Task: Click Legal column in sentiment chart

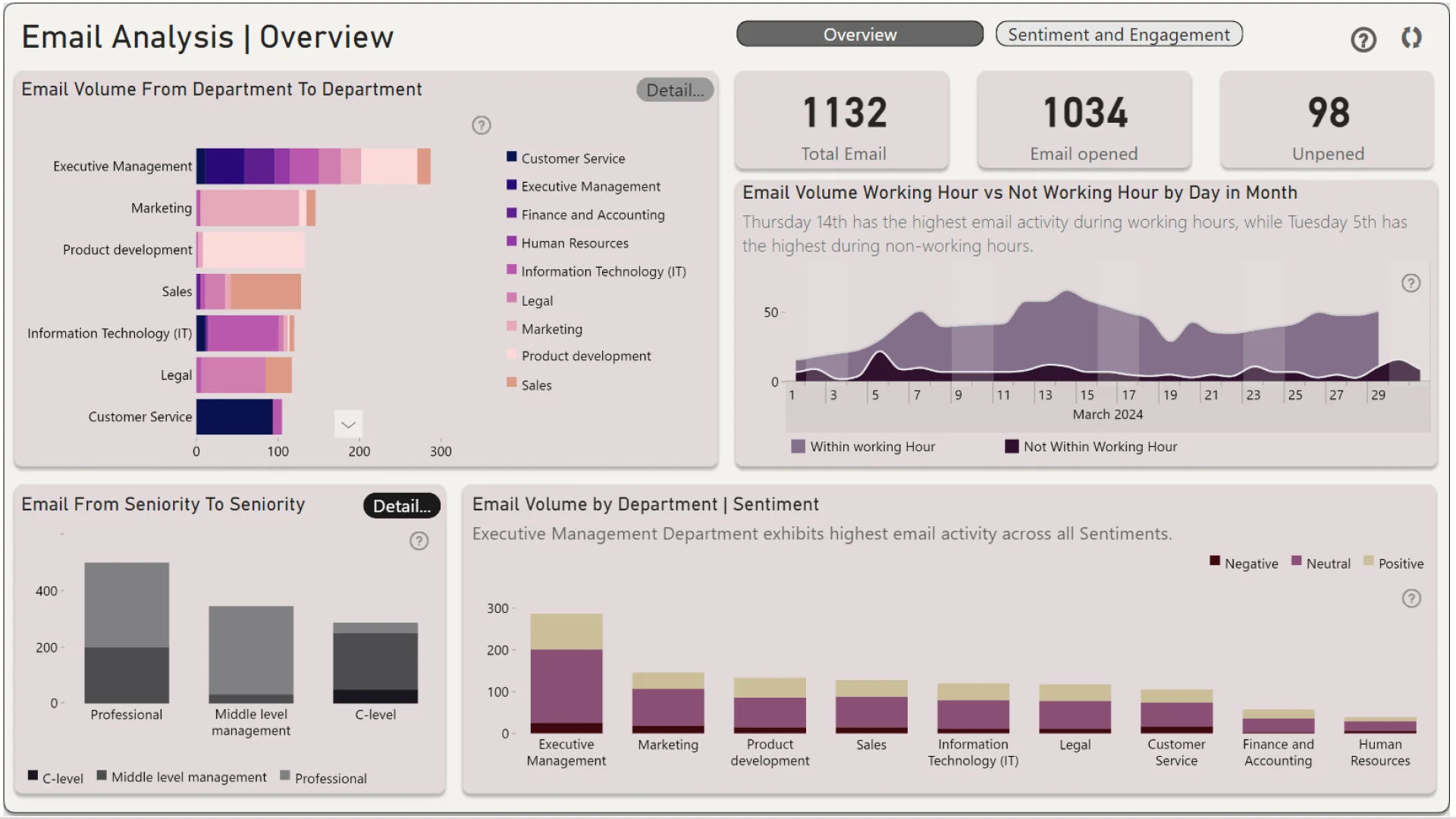Action: tap(1075, 709)
